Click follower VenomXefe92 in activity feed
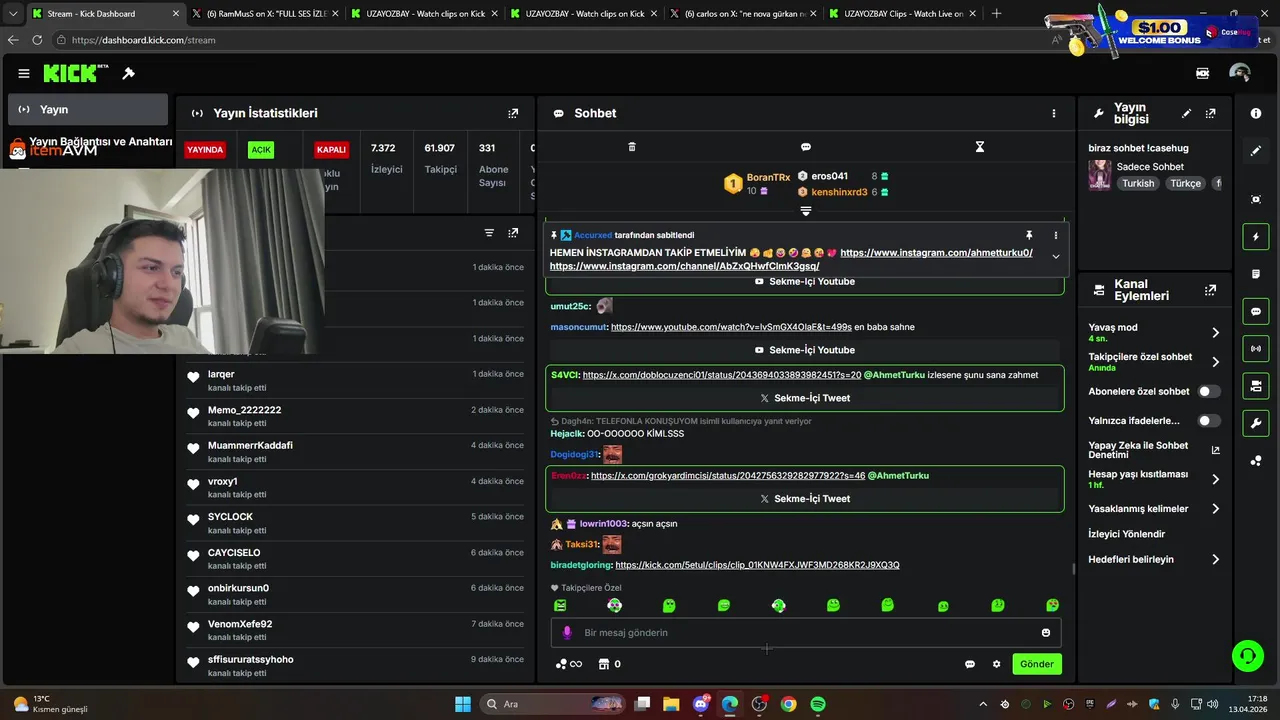 (x=240, y=624)
